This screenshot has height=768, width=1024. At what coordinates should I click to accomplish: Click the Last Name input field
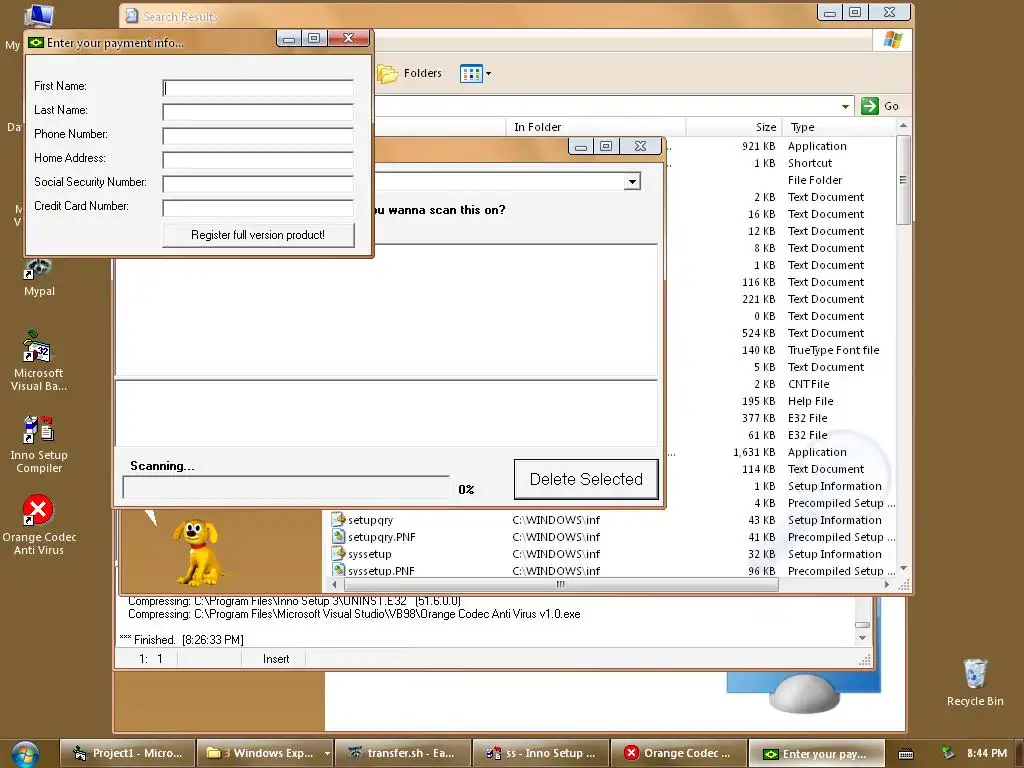point(258,112)
